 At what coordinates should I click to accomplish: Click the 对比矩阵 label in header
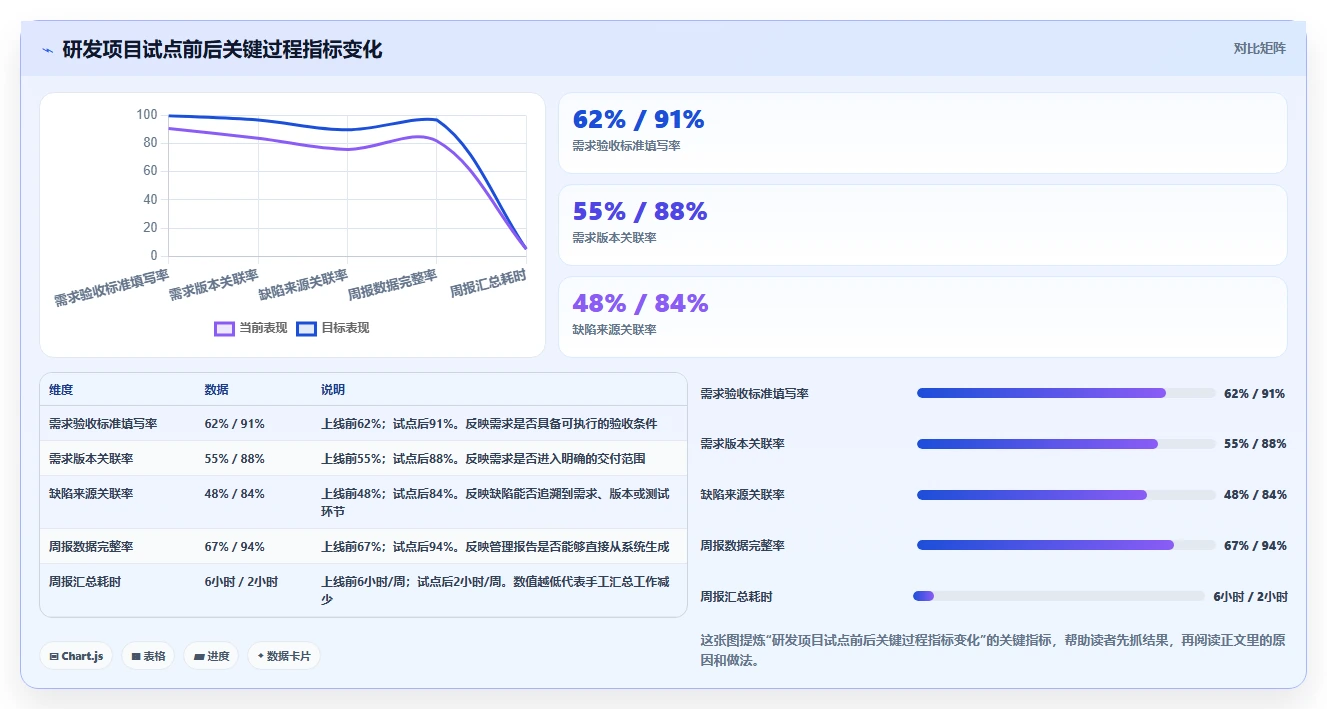click(1260, 48)
